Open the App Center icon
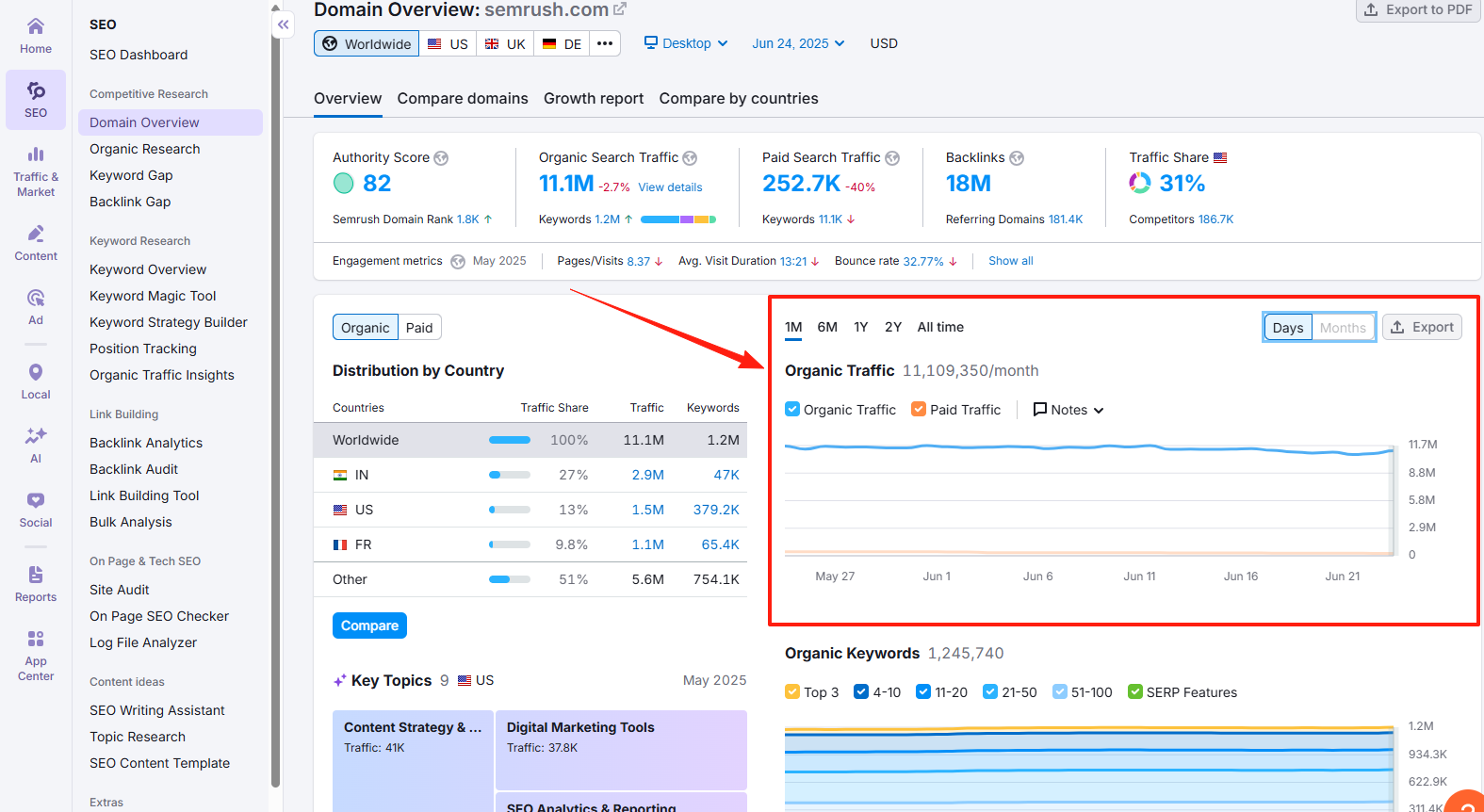 (36, 640)
